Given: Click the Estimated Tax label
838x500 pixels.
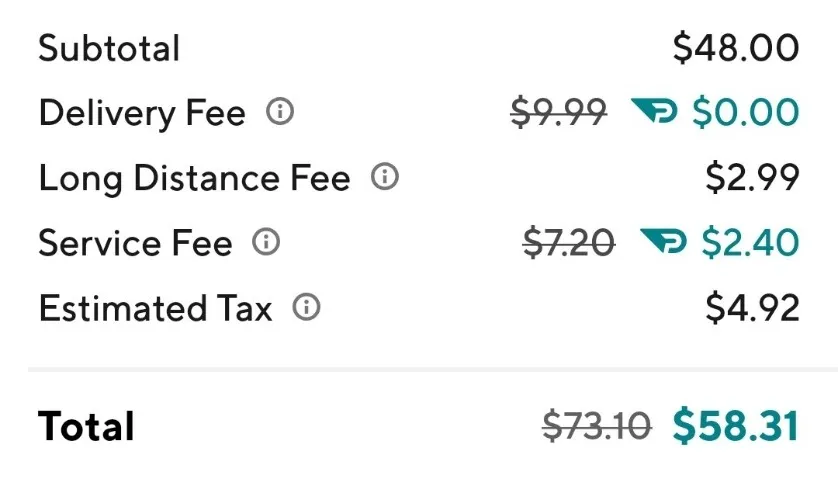Looking at the screenshot, I should click(155, 309).
